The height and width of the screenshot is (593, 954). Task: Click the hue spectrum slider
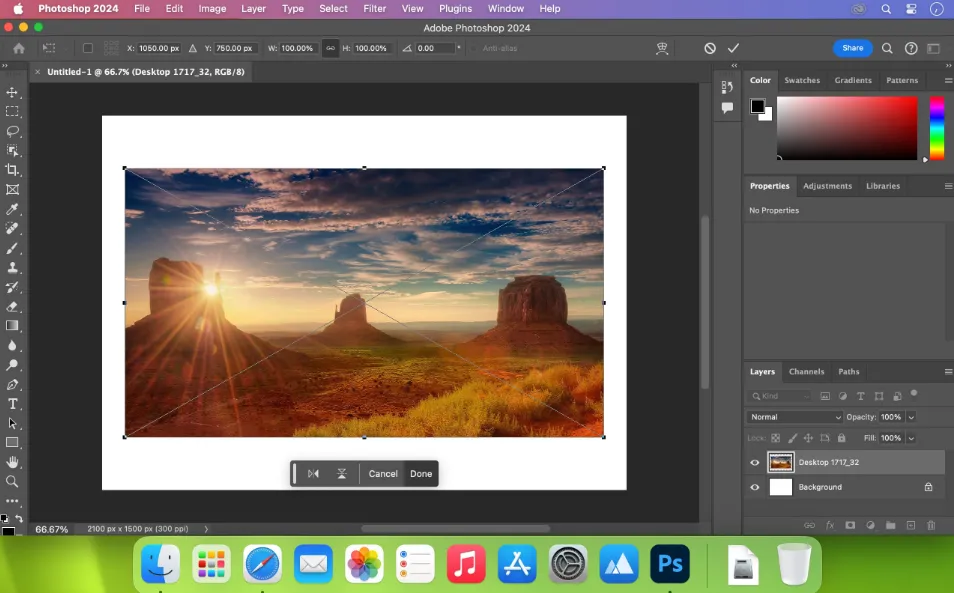937,128
